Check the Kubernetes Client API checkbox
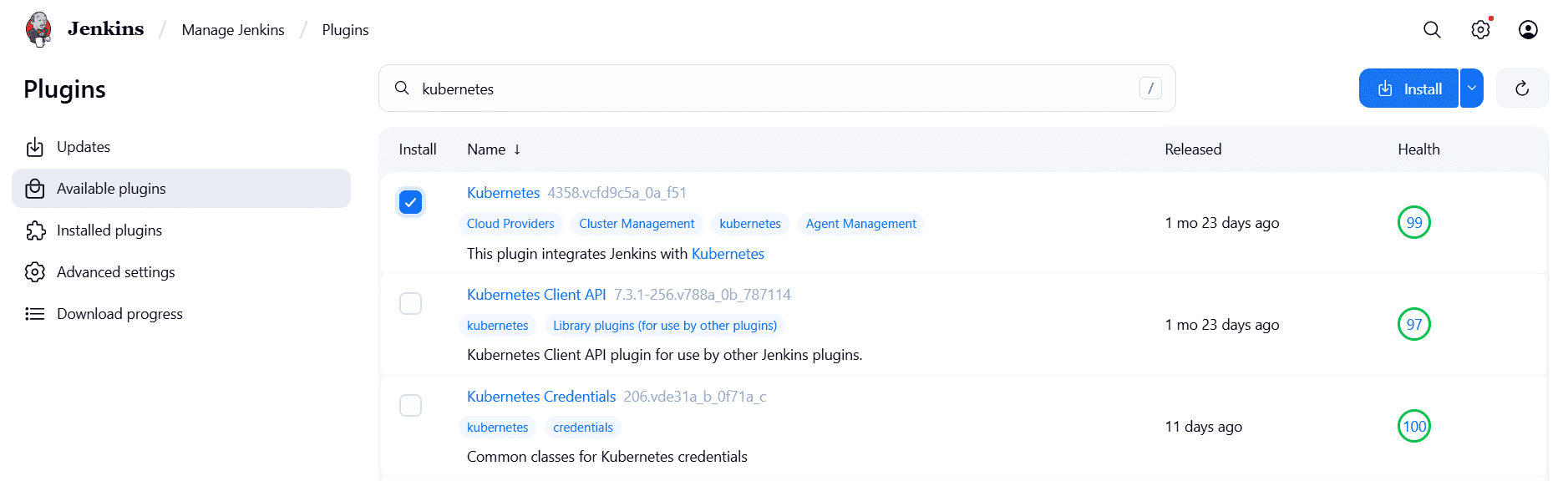Viewport: 1568px width, 481px height. click(x=410, y=304)
